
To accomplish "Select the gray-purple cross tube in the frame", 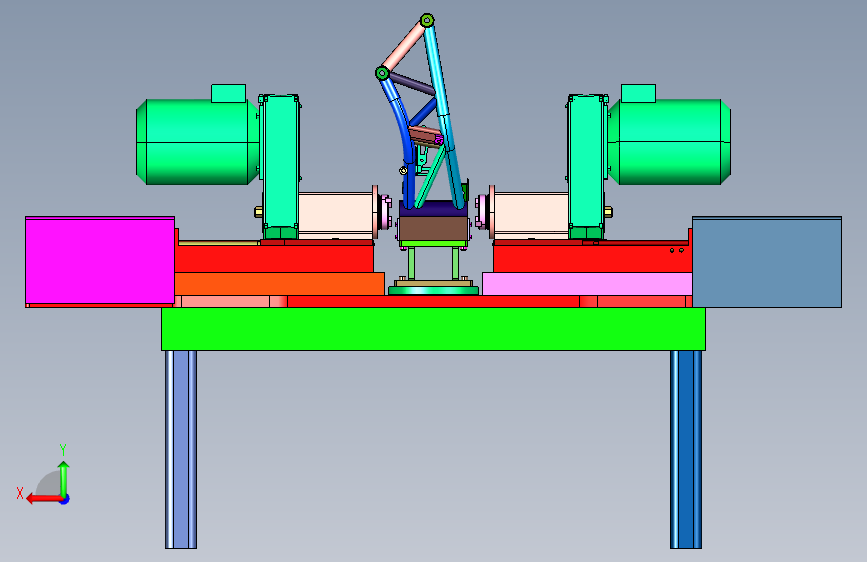I will tap(412, 84).
